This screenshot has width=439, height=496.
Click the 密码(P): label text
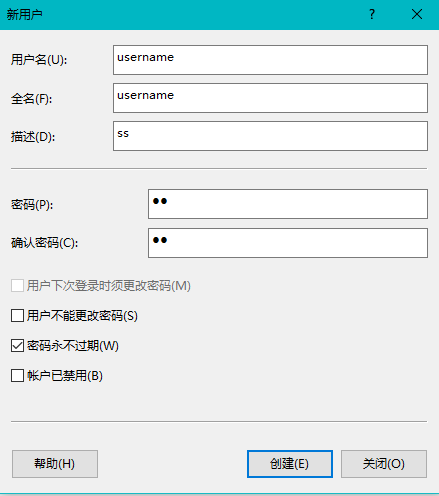click(32, 205)
